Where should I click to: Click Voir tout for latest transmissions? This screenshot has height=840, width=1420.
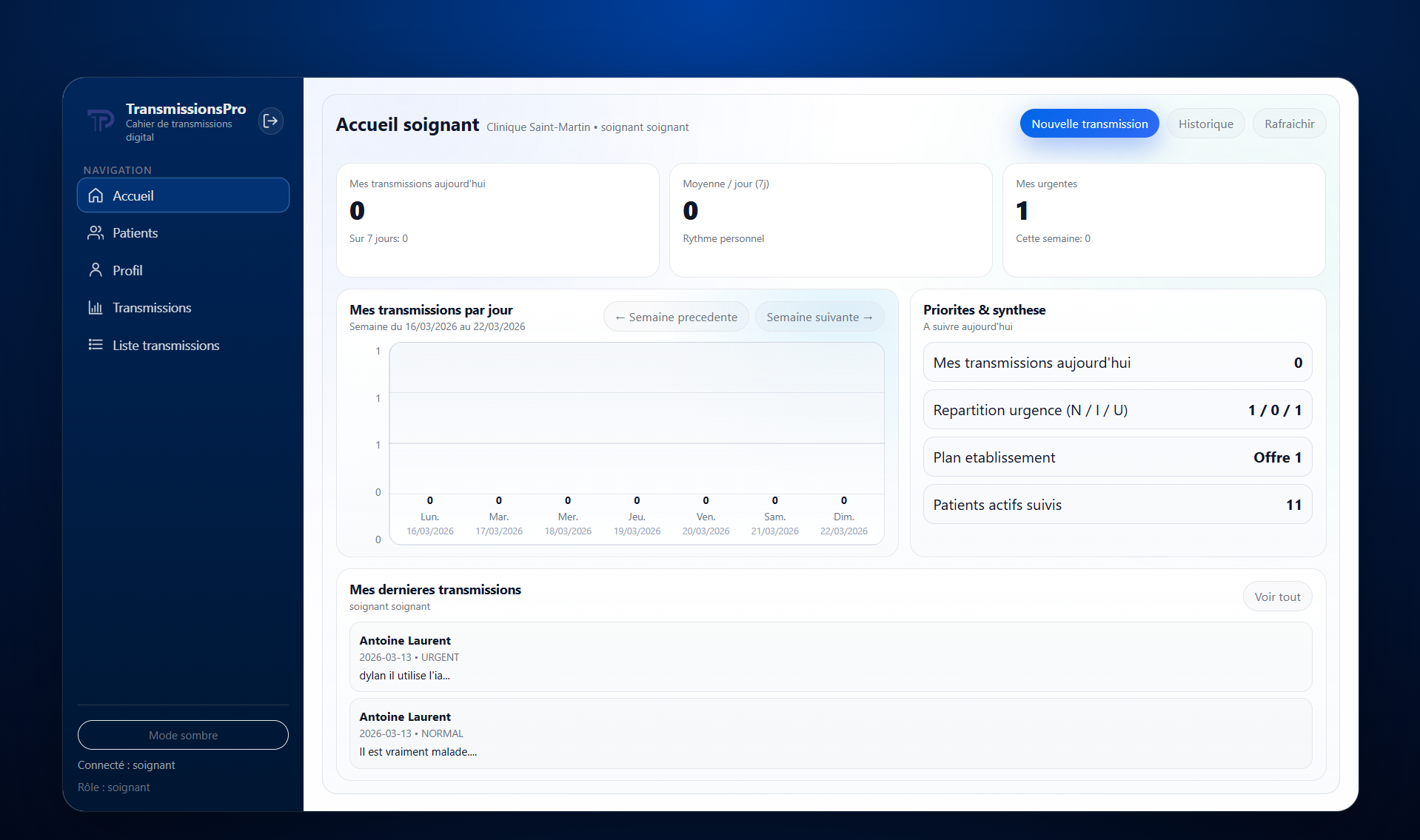click(x=1276, y=597)
